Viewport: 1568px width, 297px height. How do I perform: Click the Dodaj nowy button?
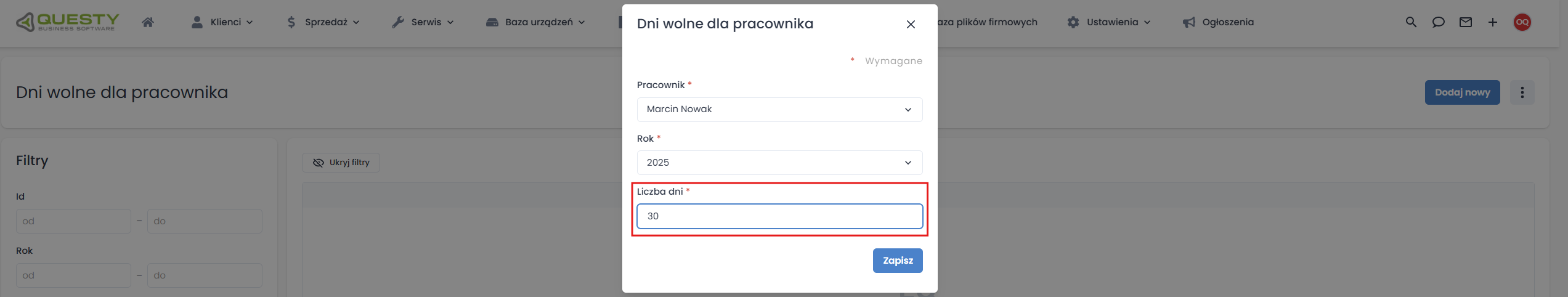pyautogui.click(x=1462, y=92)
